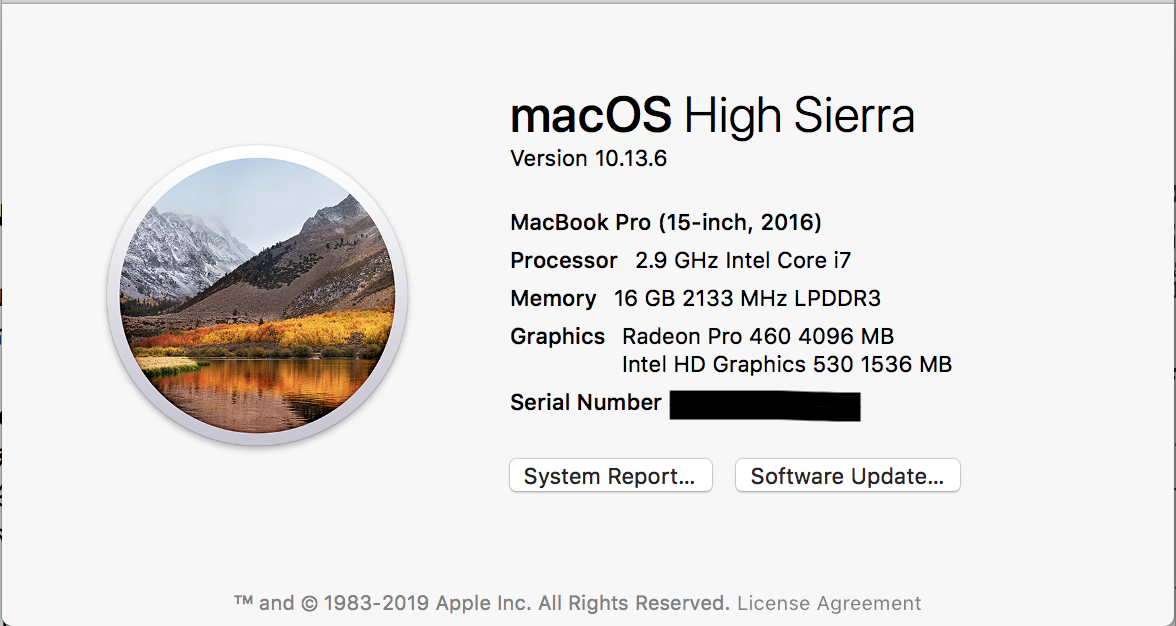Click the macOS High Sierra mountain icon
The image size is (1176, 626).
pos(257,295)
